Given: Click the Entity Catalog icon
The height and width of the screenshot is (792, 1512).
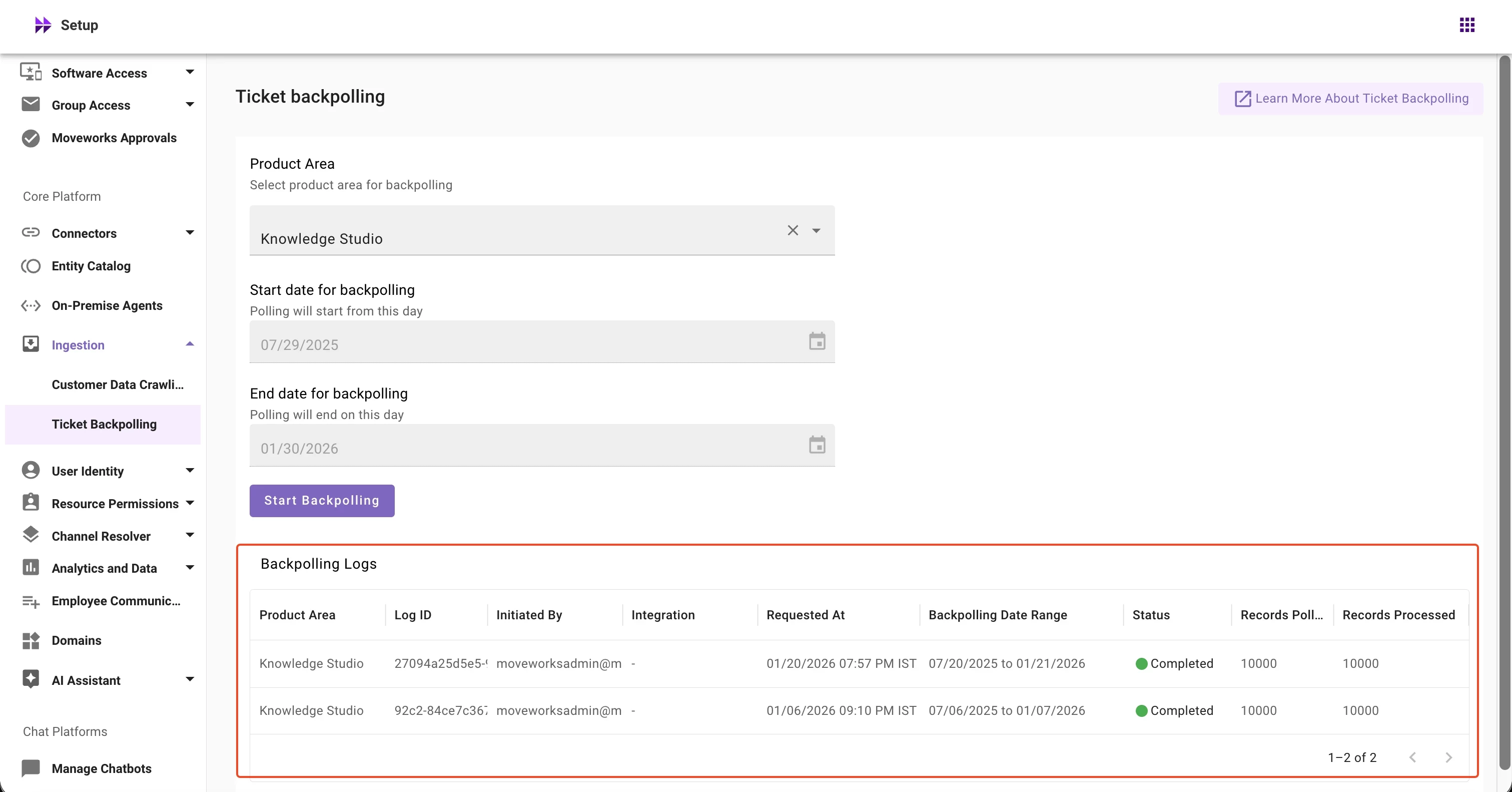Looking at the screenshot, I should coord(31,266).
